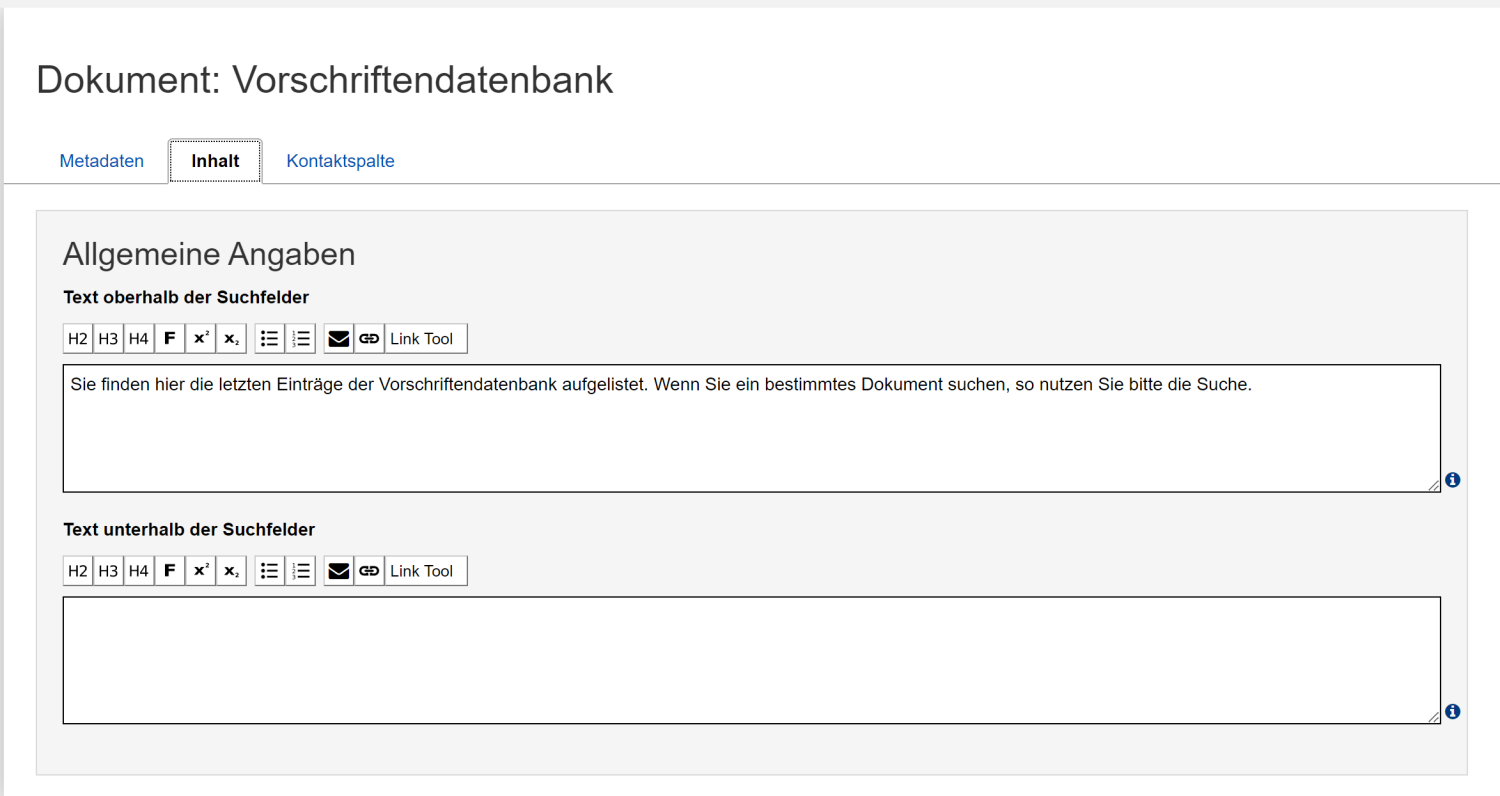Image resolution: width=1500 pixels, height=796 pixels.
Task: Apply H2 heading in the upper toolbar
Action: click(77, 338)
